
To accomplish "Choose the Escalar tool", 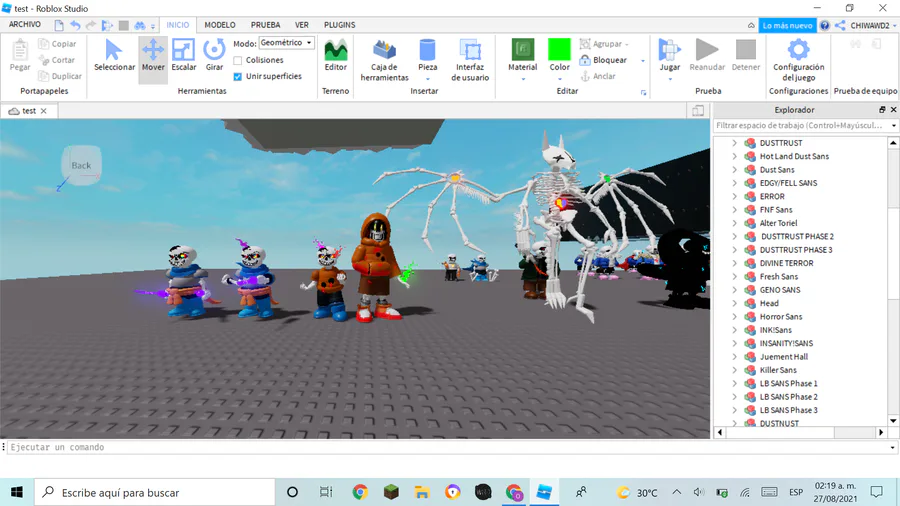I will (184, 56).
